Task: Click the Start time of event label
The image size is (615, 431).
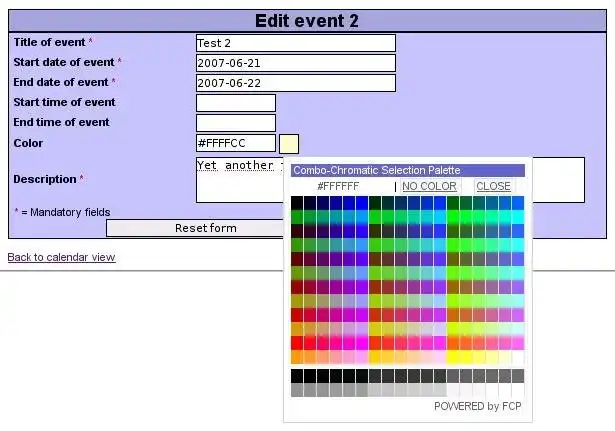Action: tap(65, 102)
